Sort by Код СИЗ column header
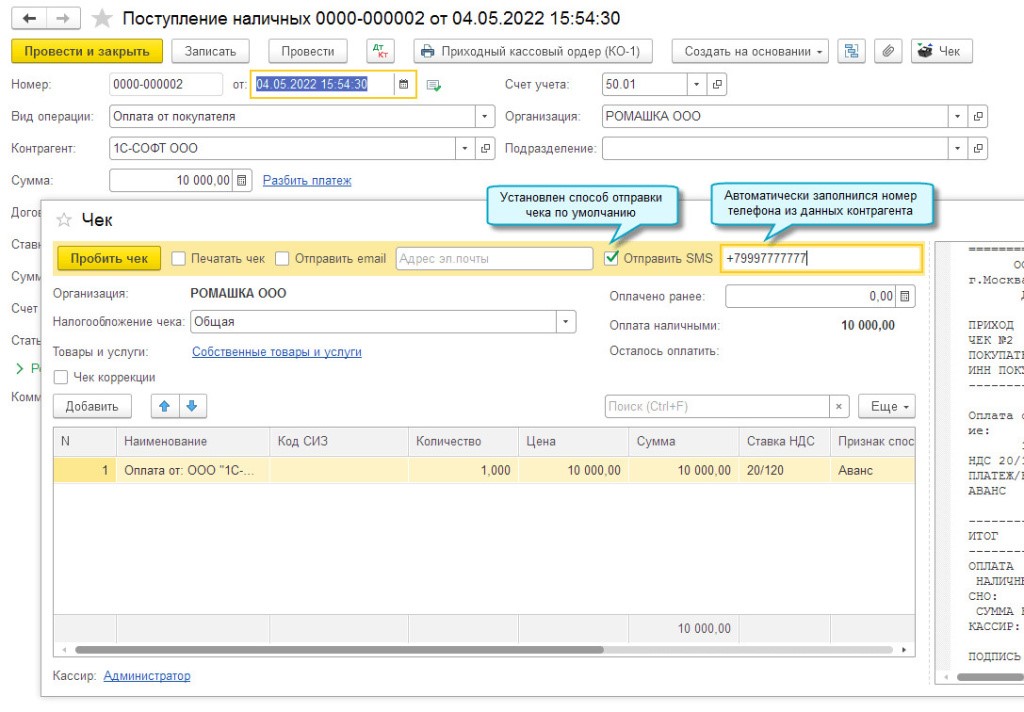The width and height of the screenshot is (1024, 712). tap(339, 442)
